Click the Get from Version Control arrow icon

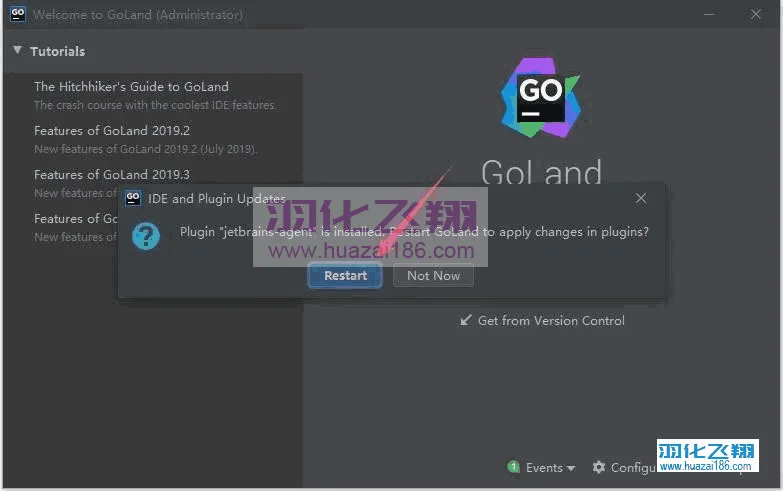(x=465, y=320)
